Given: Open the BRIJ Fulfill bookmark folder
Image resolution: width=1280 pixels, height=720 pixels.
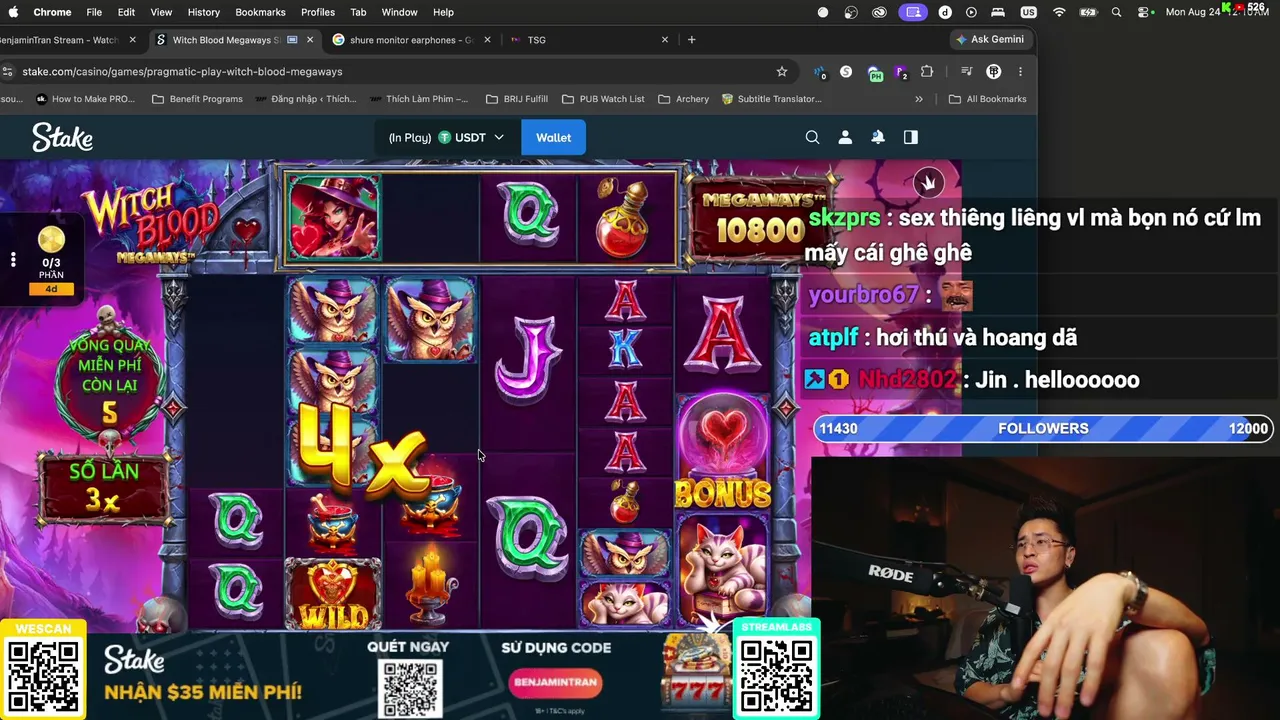Looking at the screenshot, I should (x=516, y=99).
